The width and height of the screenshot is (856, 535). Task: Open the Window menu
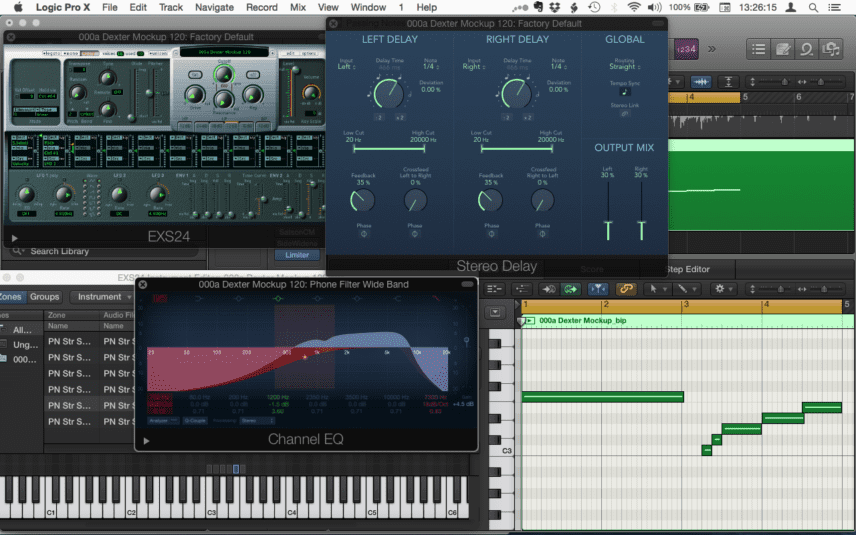[368, 7]
